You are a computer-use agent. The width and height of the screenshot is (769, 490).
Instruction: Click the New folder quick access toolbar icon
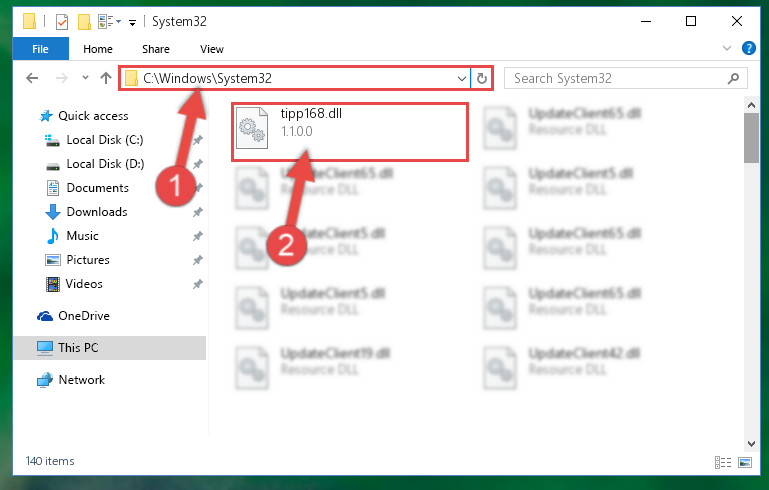coord(84,22)
